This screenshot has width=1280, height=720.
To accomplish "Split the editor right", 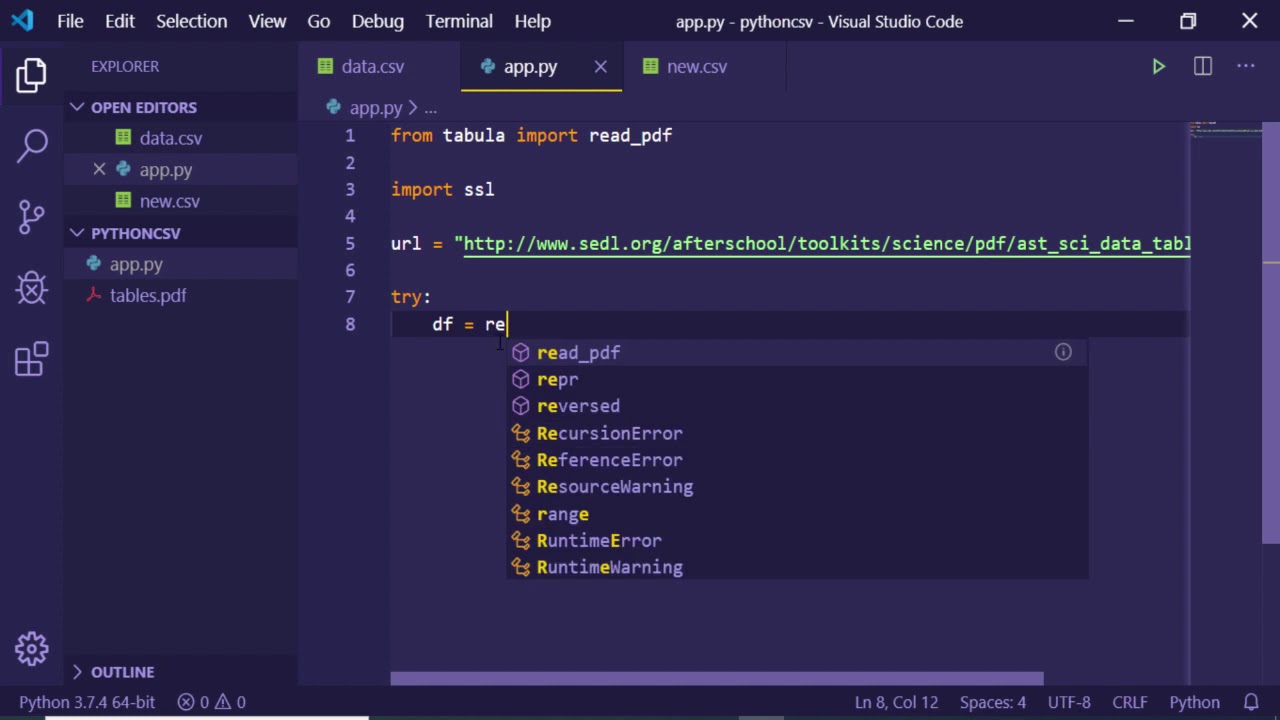I will (x=1203, y=67).
